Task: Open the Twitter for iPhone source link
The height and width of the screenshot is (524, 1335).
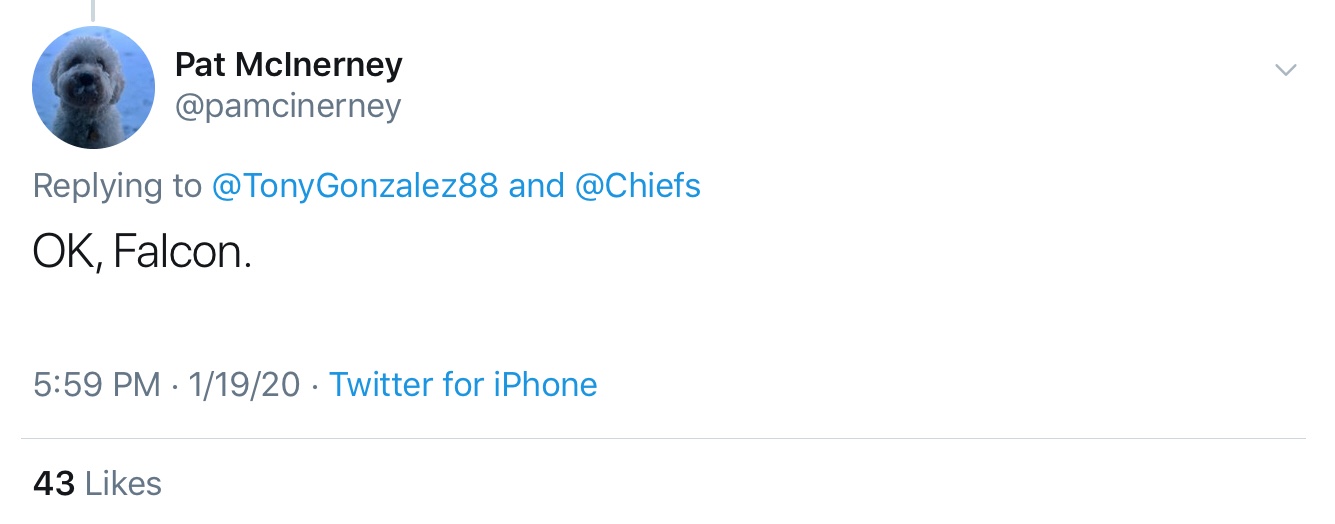Action: coord(463,384)
